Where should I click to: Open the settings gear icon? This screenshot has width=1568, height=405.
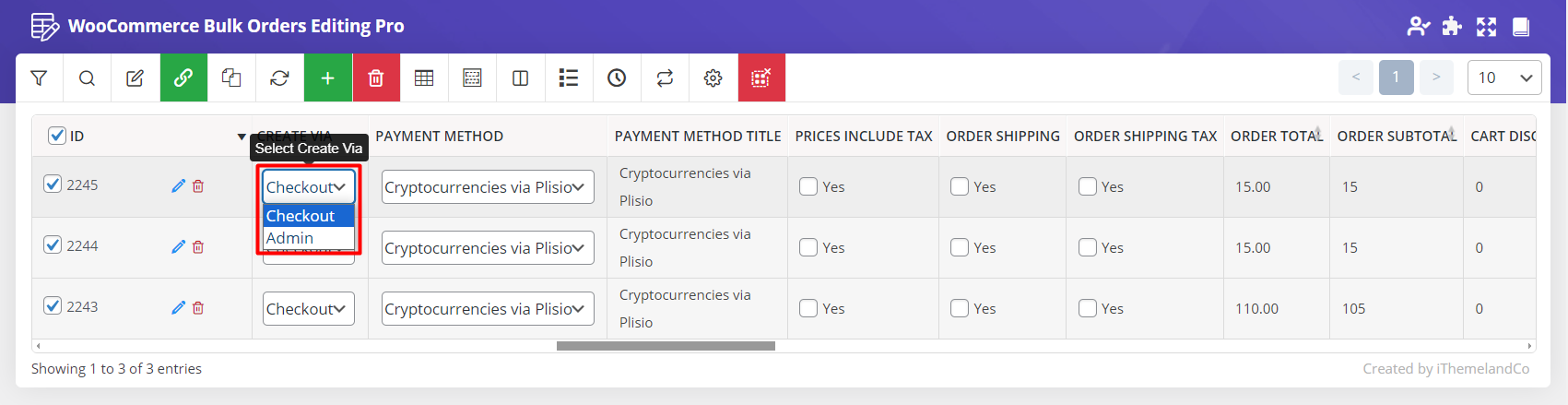713,78
